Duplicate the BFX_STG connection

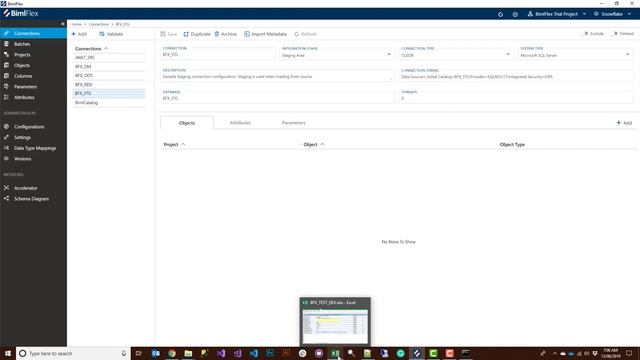[197, 34]
